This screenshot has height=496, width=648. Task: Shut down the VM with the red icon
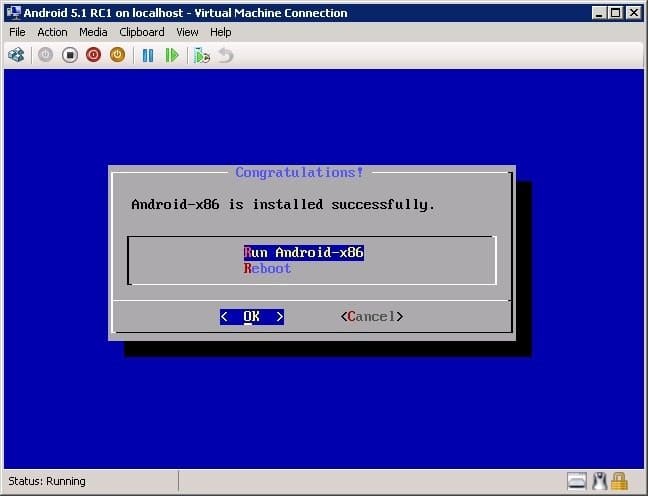tap(93, 55)
